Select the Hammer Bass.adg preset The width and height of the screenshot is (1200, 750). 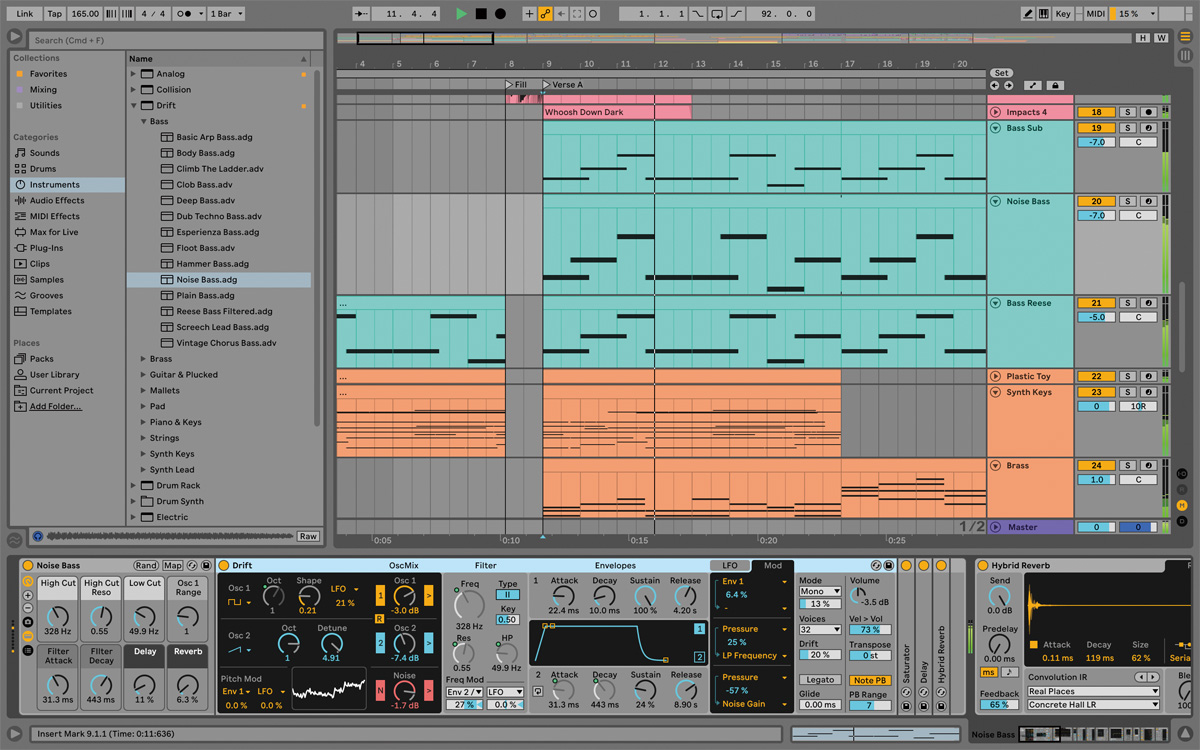[212, 264]
